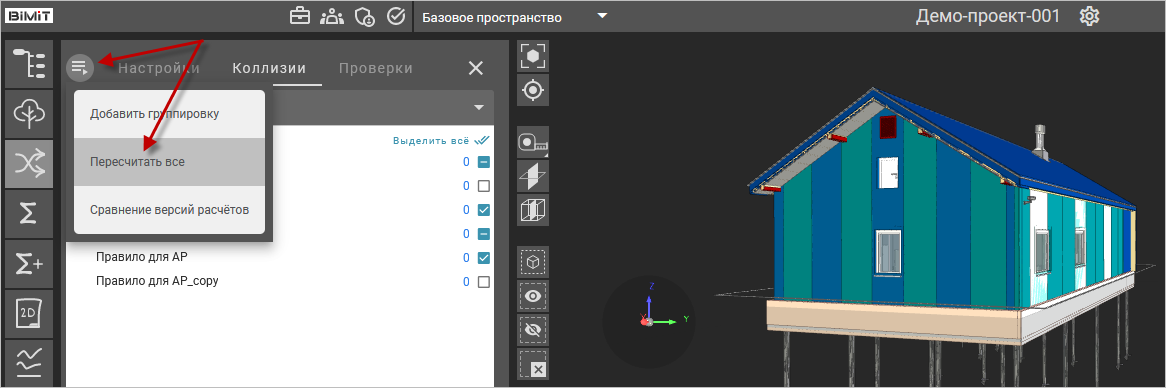
Task: Click the collisions panel list-menu button
Action: coord(80,68)
